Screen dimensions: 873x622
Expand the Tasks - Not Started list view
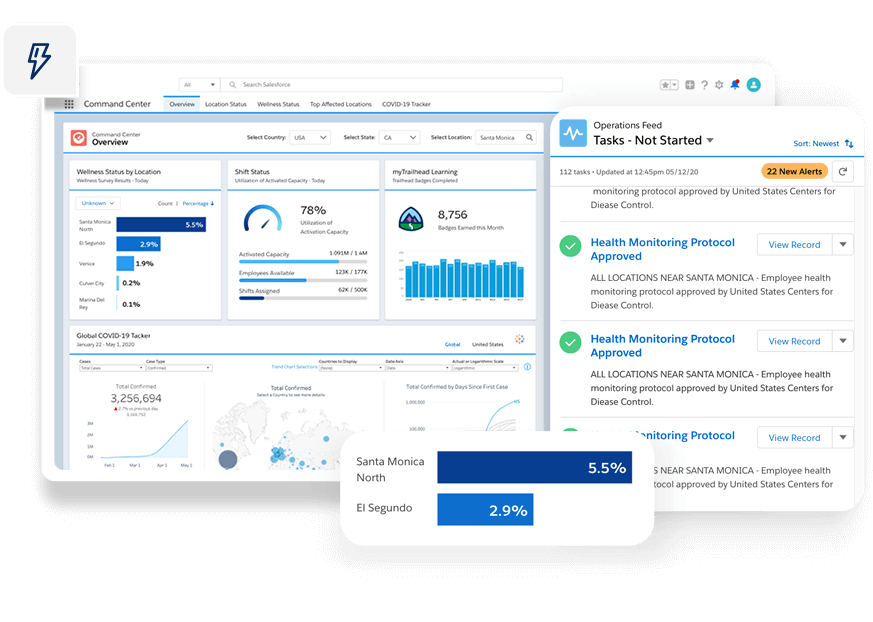(x=710, y=140)
